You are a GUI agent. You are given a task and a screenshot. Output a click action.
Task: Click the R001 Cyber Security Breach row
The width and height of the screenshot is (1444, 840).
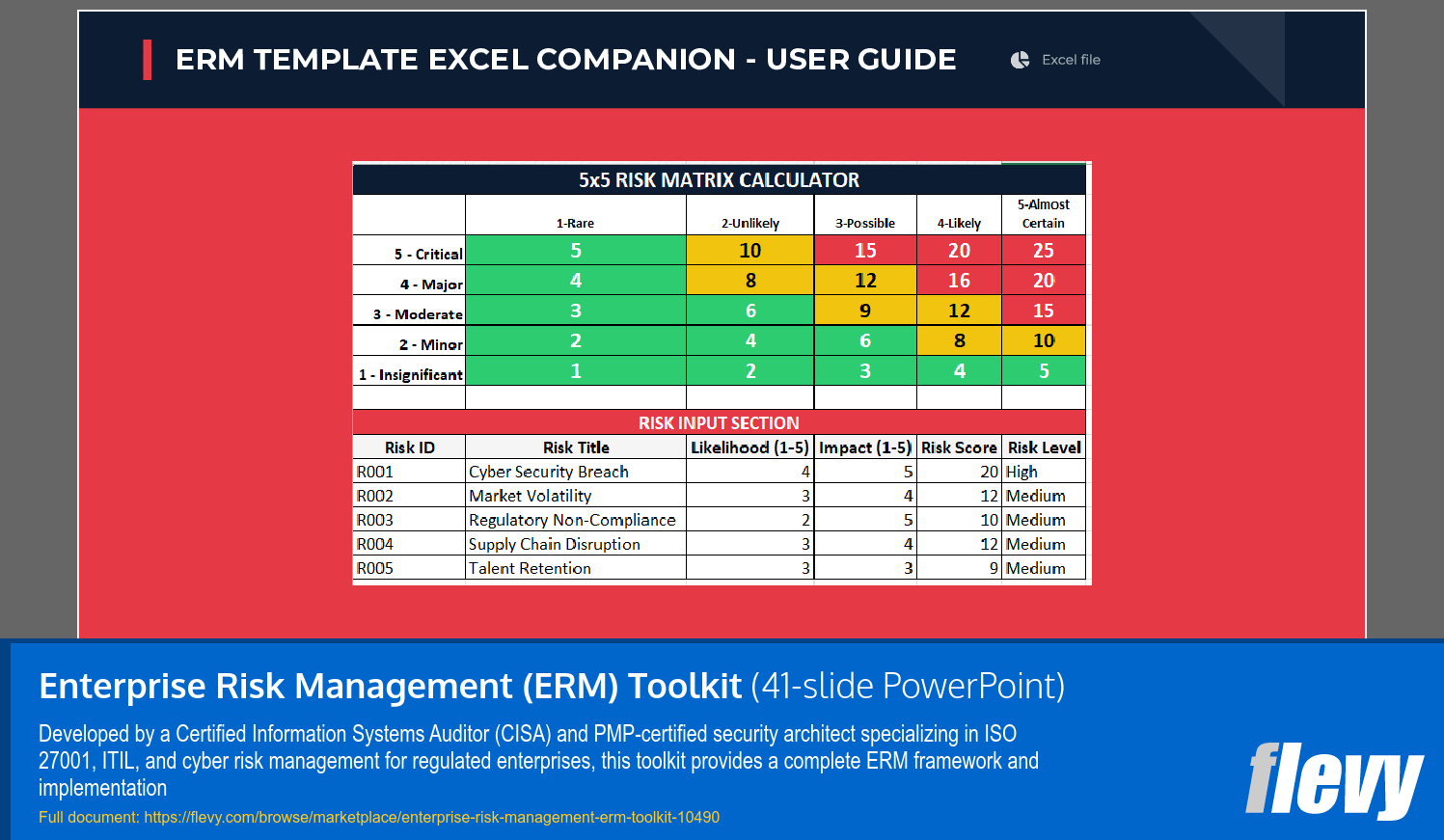[x=548, y=472]
